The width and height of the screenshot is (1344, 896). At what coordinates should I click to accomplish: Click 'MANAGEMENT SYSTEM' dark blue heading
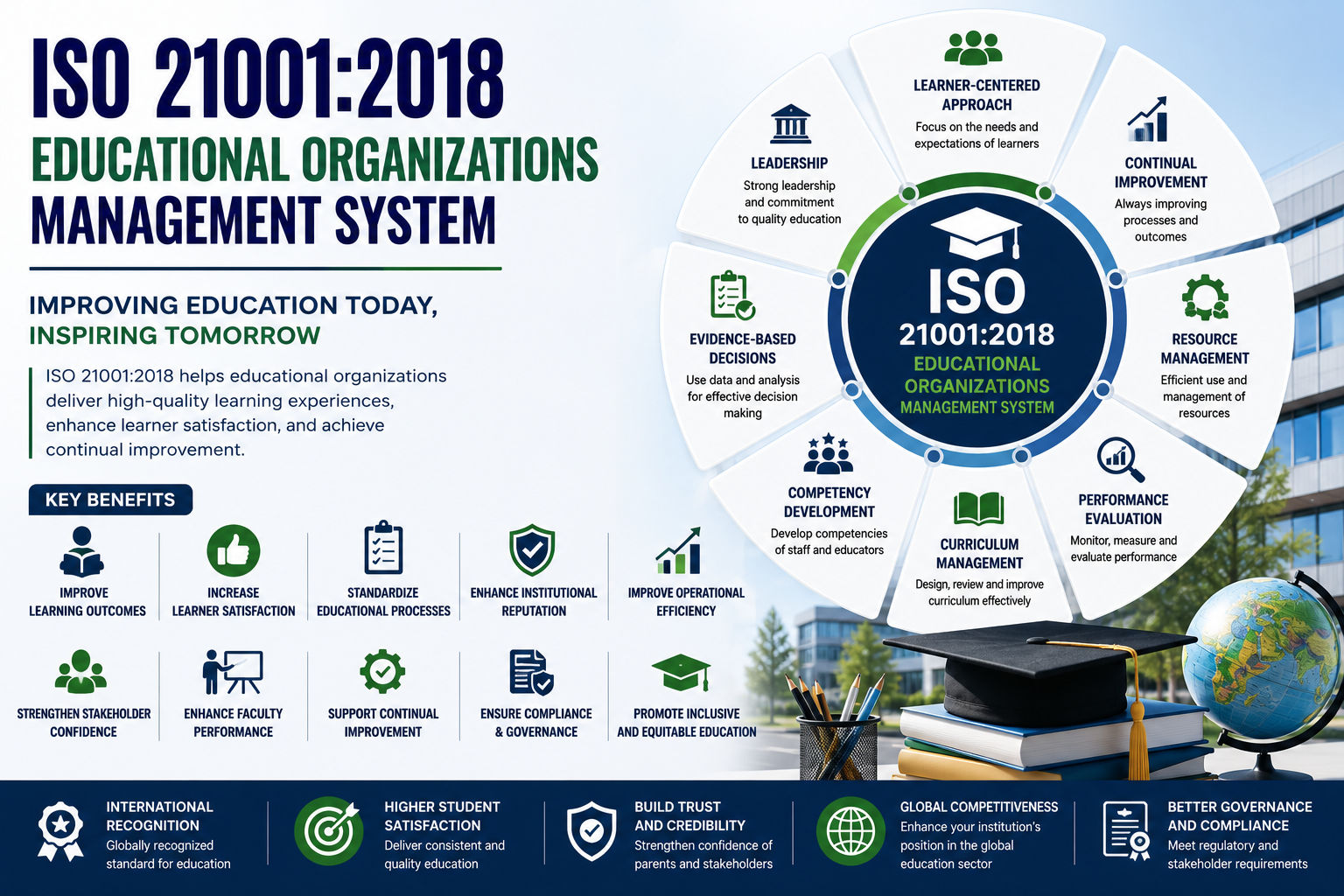pyautogui.click(x=263, y=220)
